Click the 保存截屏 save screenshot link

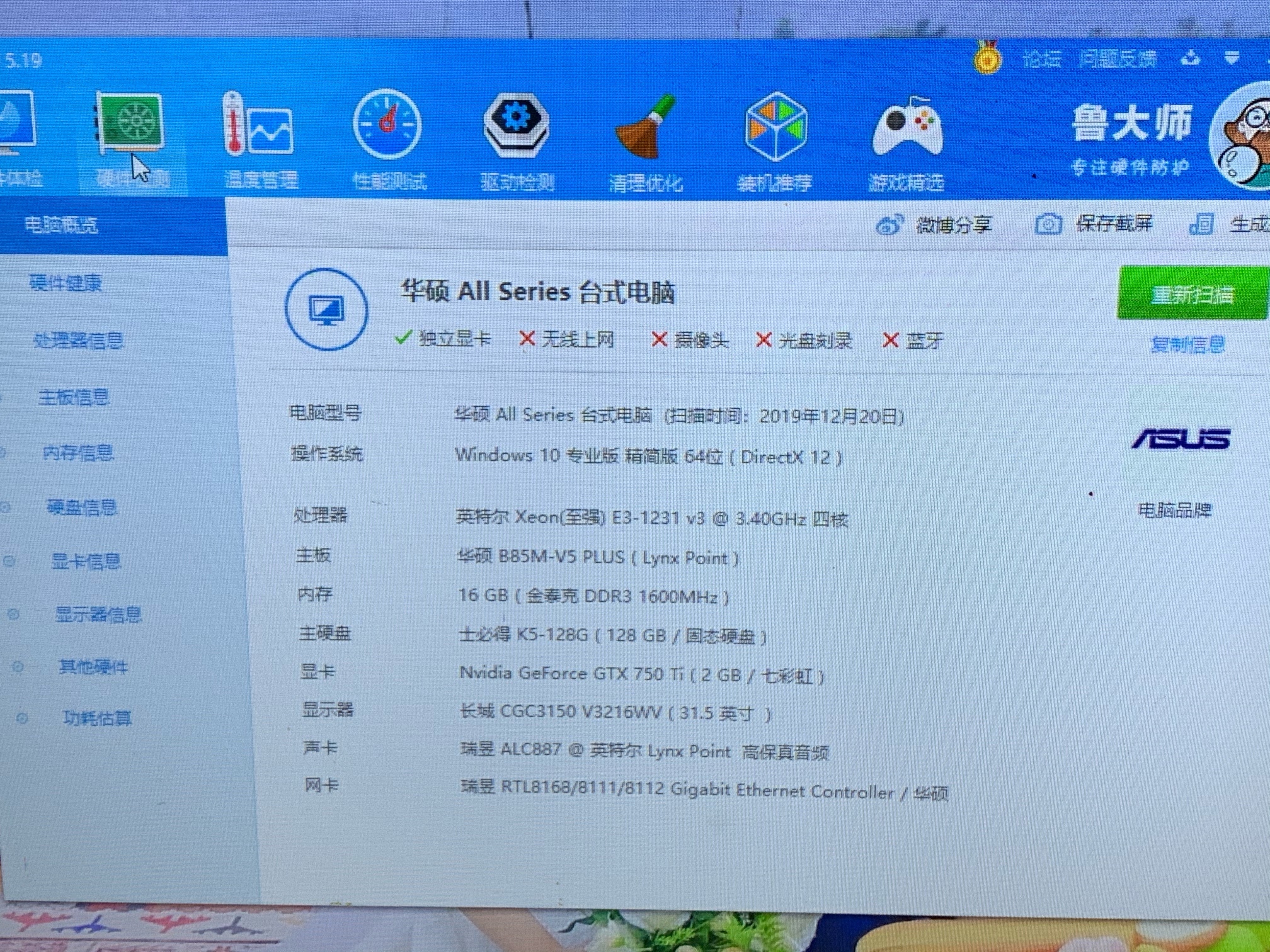click(x=1114, y=224)
